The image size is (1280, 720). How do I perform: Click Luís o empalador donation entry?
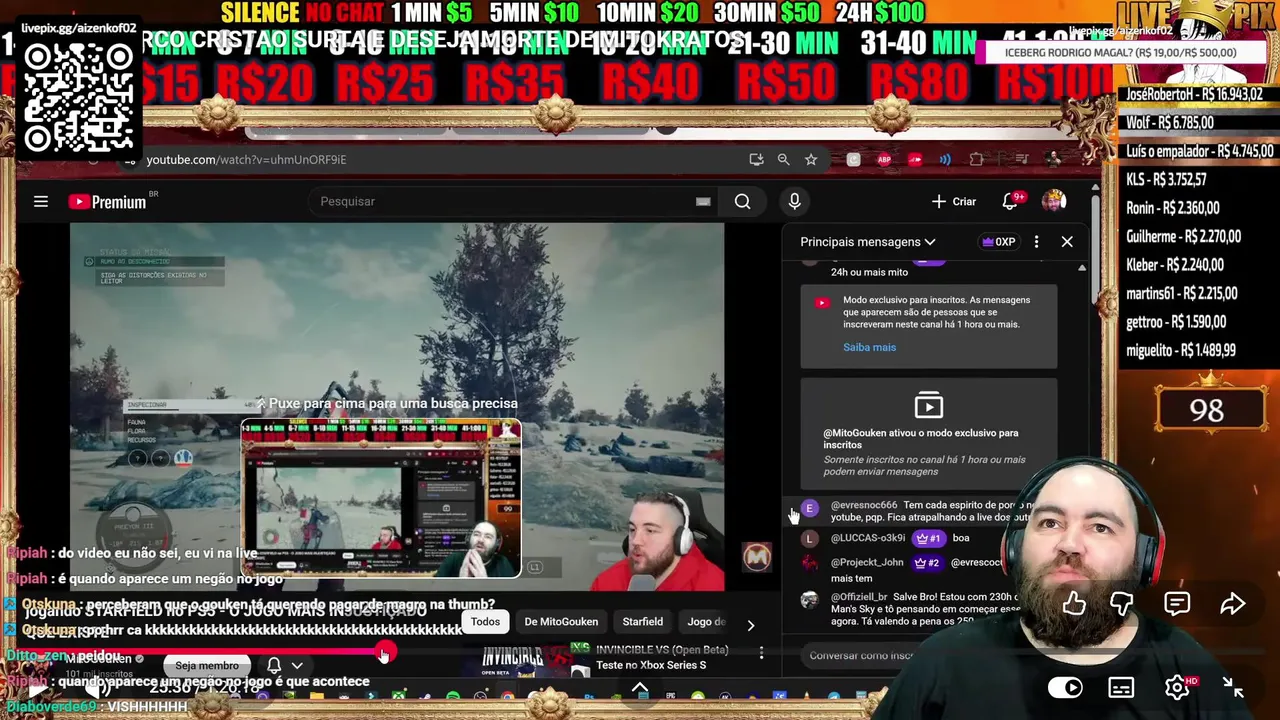1199,152
